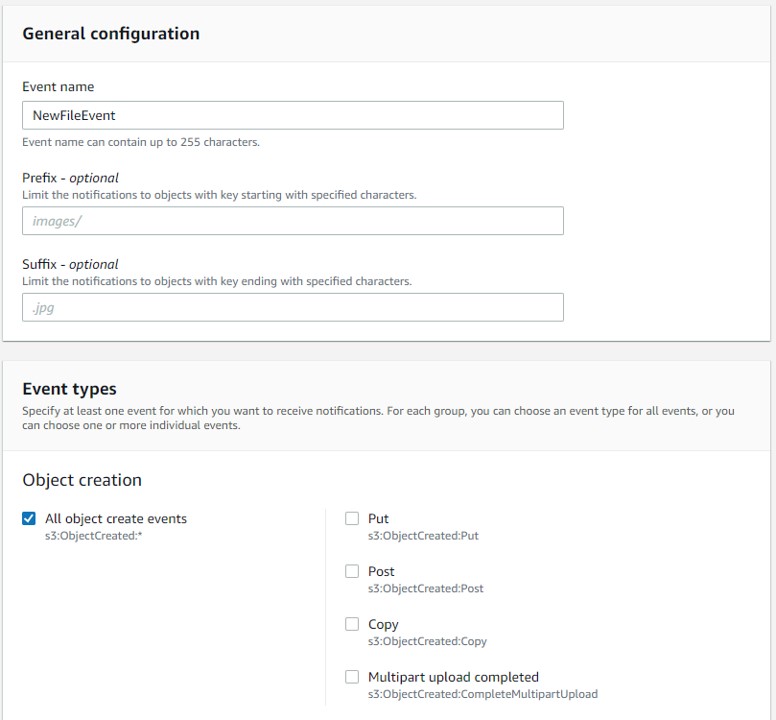The image size is (776, 720).
Task: Enable the Put event checkbox
Action: 352,519
